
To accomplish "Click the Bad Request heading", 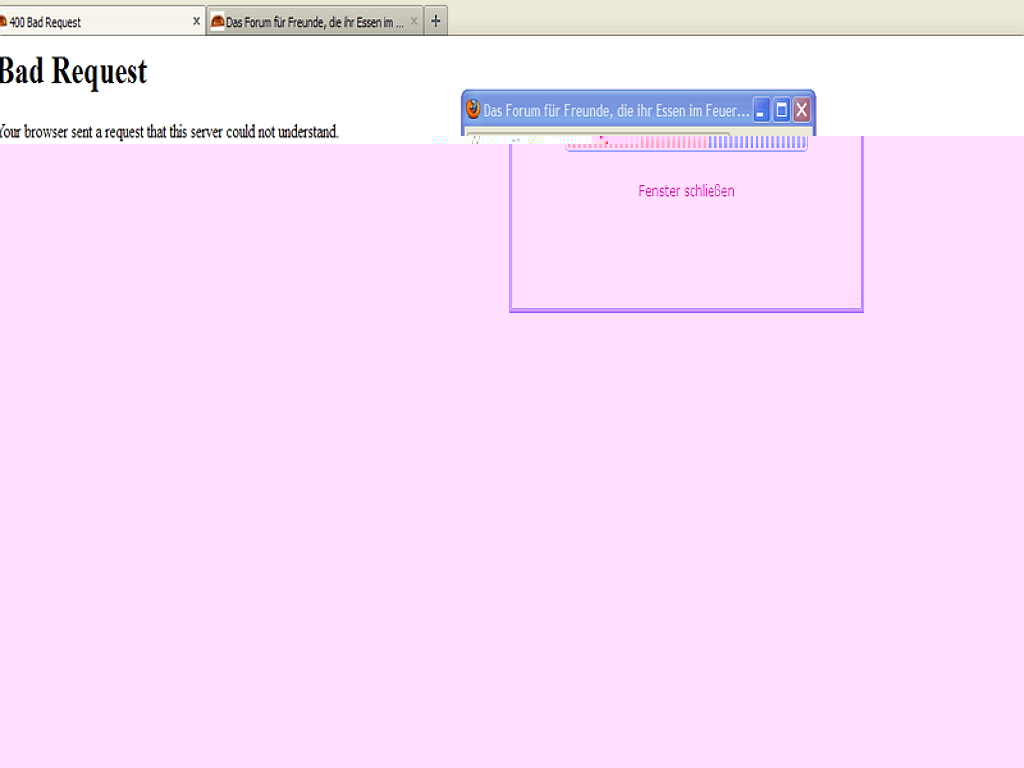I will pos(74,71).
